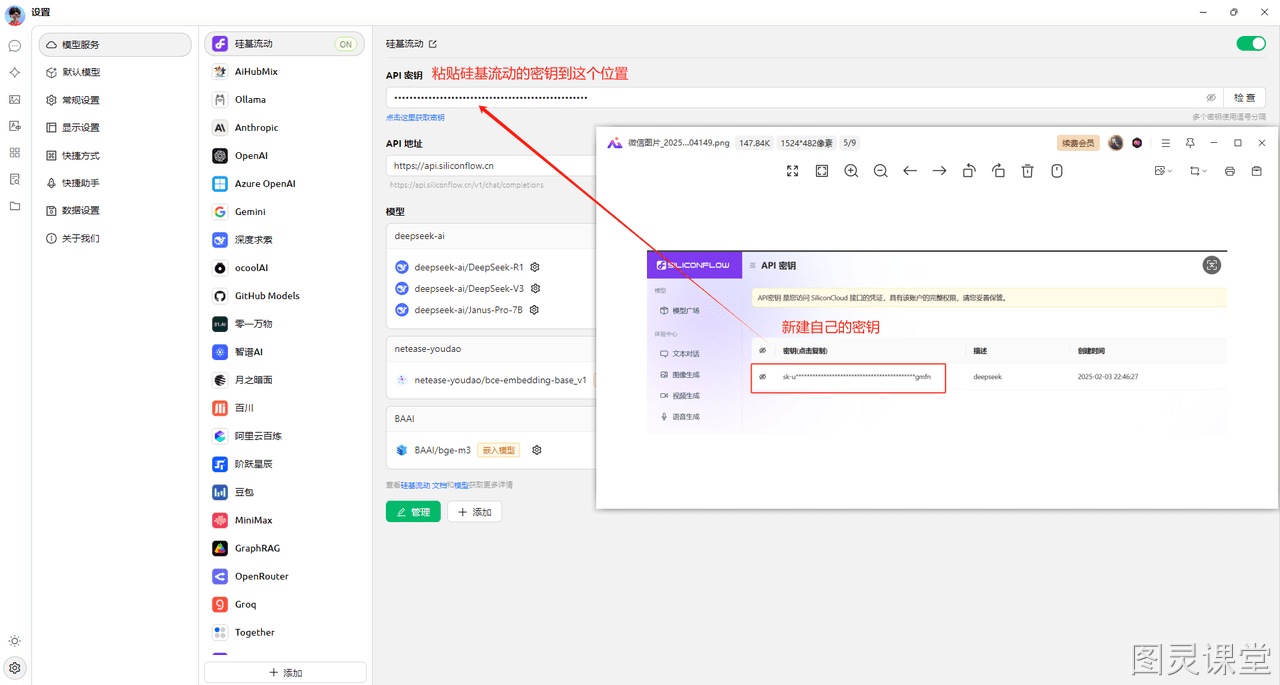Pin the image viewer window on top
Image resolution: width=1280 pixels, height=685 pixels.
pos(1190,143)
